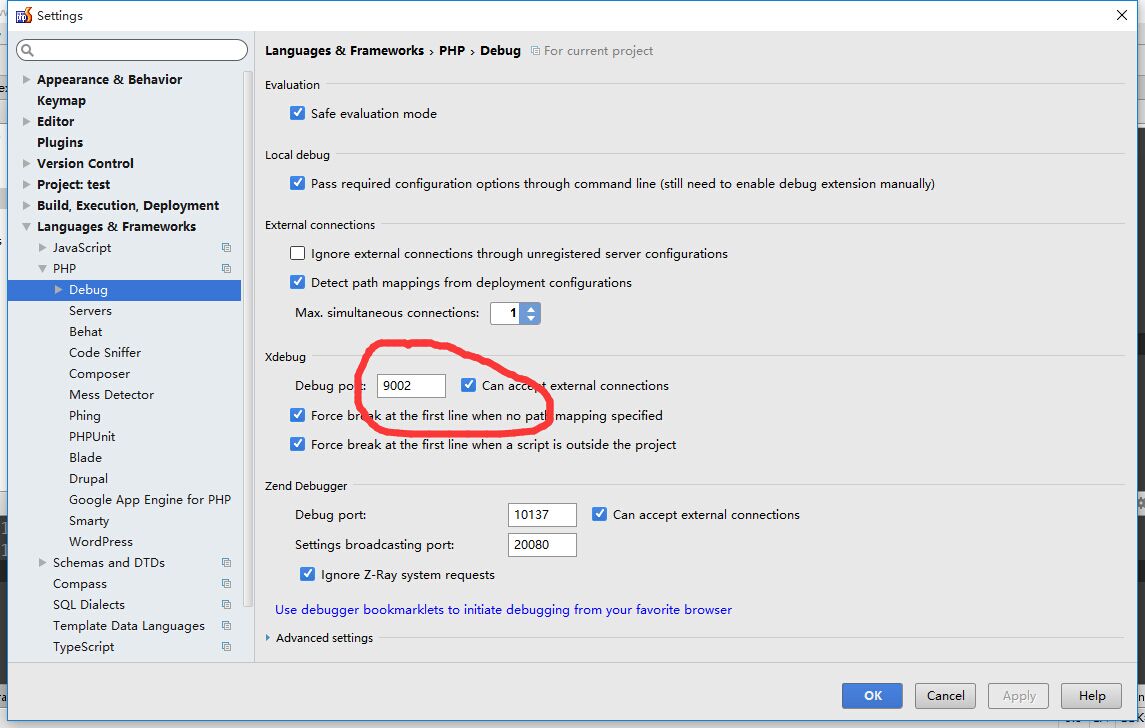Open Code Sniffer settings page
Viewport: 1145px width, 728px height.
[105, 353]
